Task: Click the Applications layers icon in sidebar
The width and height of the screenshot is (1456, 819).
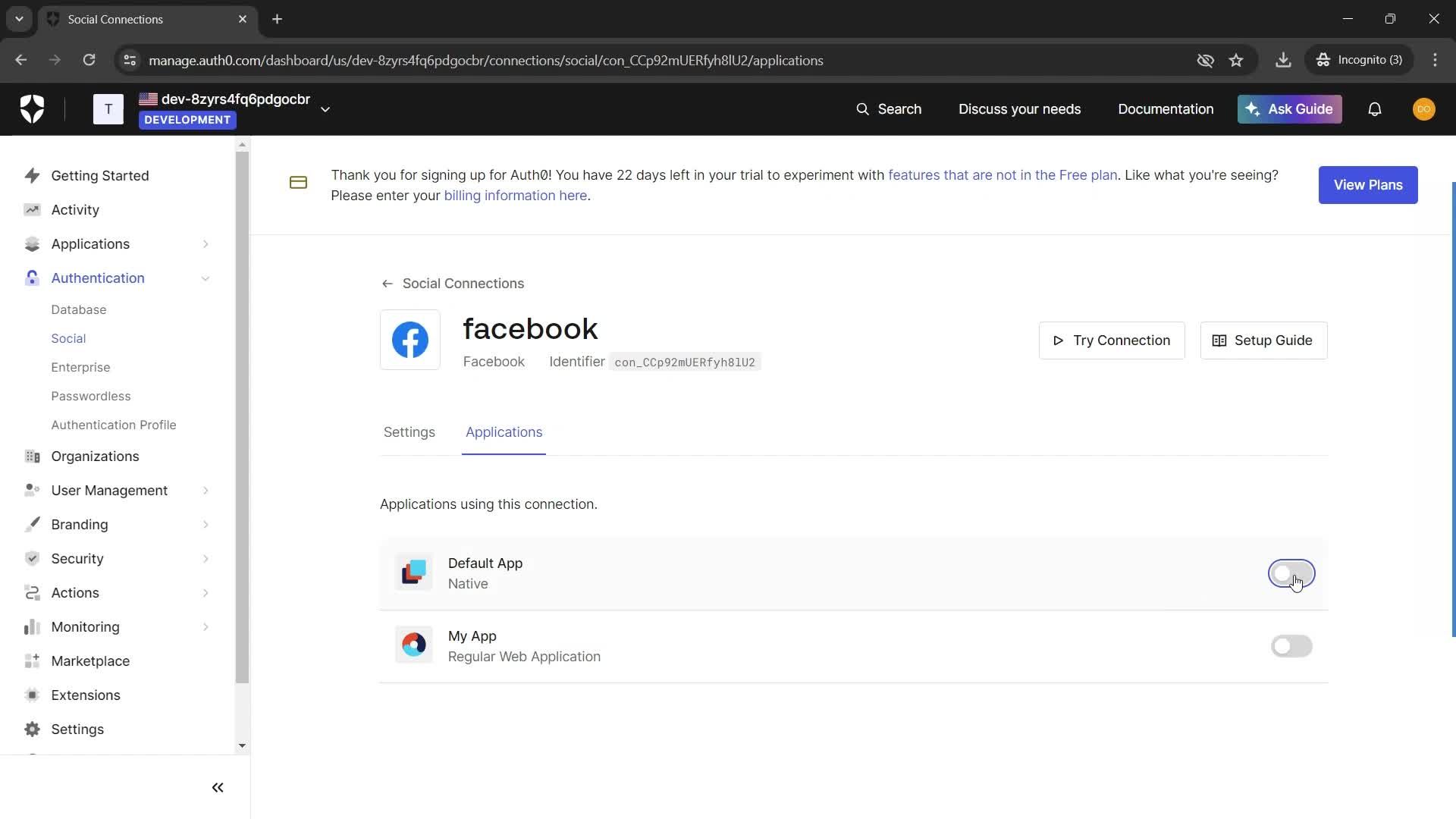Action: point(32,244)
